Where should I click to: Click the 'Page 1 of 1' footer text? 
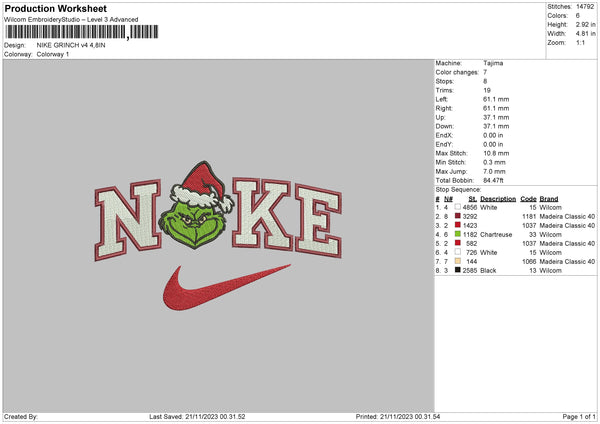click(x=579, y=416)
